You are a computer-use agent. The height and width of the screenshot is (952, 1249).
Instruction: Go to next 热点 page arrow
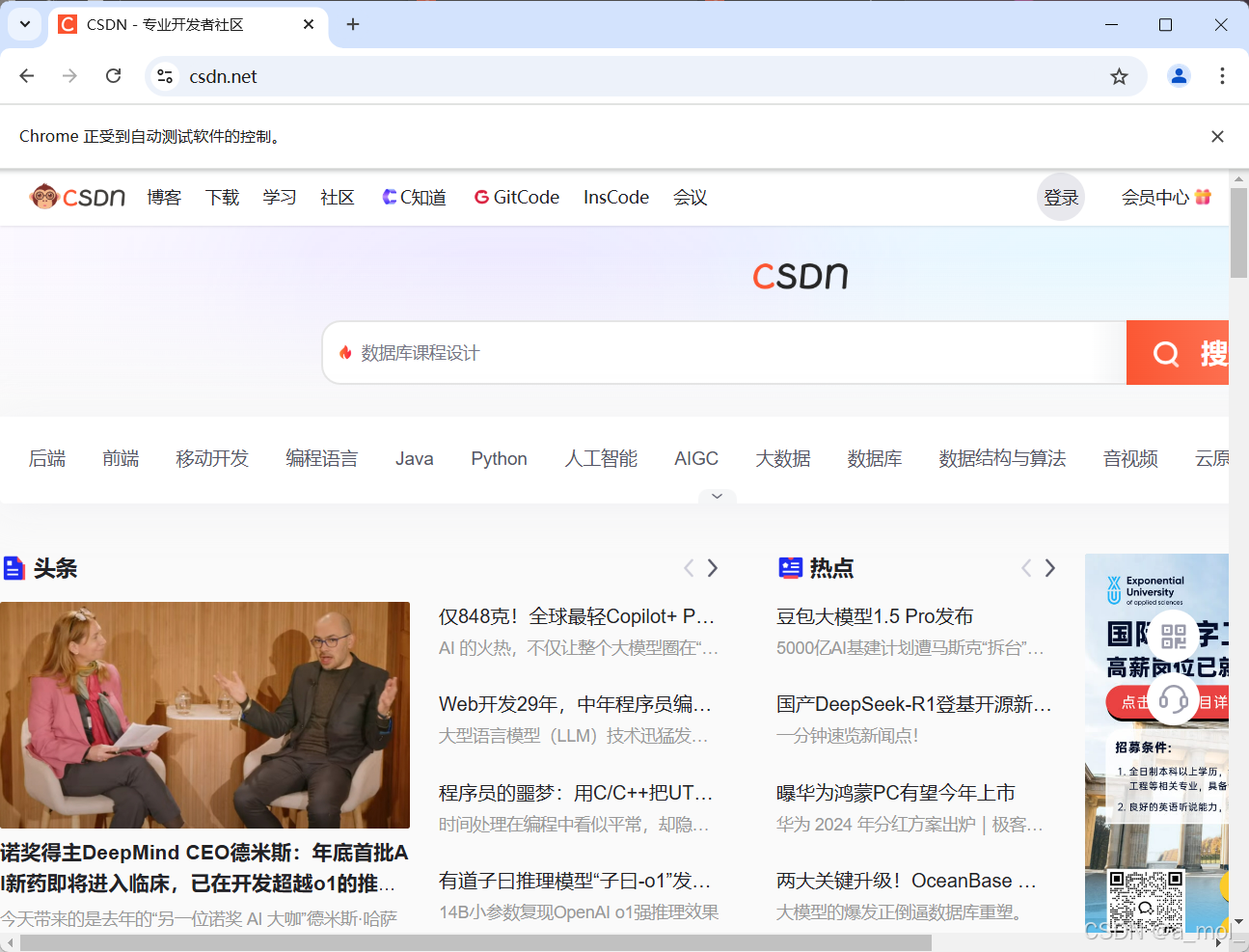click(x=1050, y=568)
